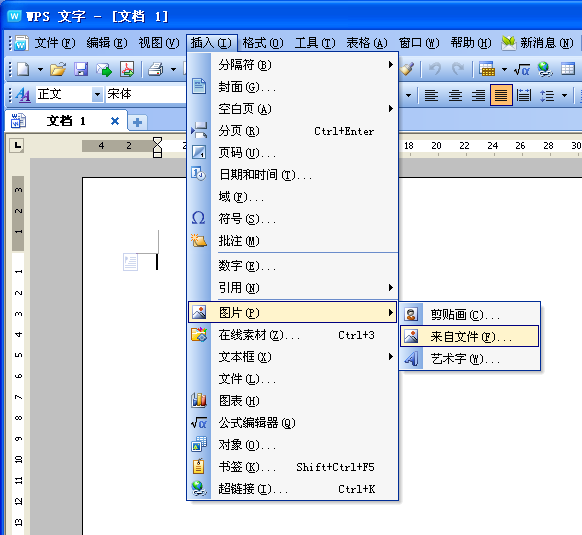Open the 工具(T) menu
This screenshot has height=535, width=582.
point(315,43)
